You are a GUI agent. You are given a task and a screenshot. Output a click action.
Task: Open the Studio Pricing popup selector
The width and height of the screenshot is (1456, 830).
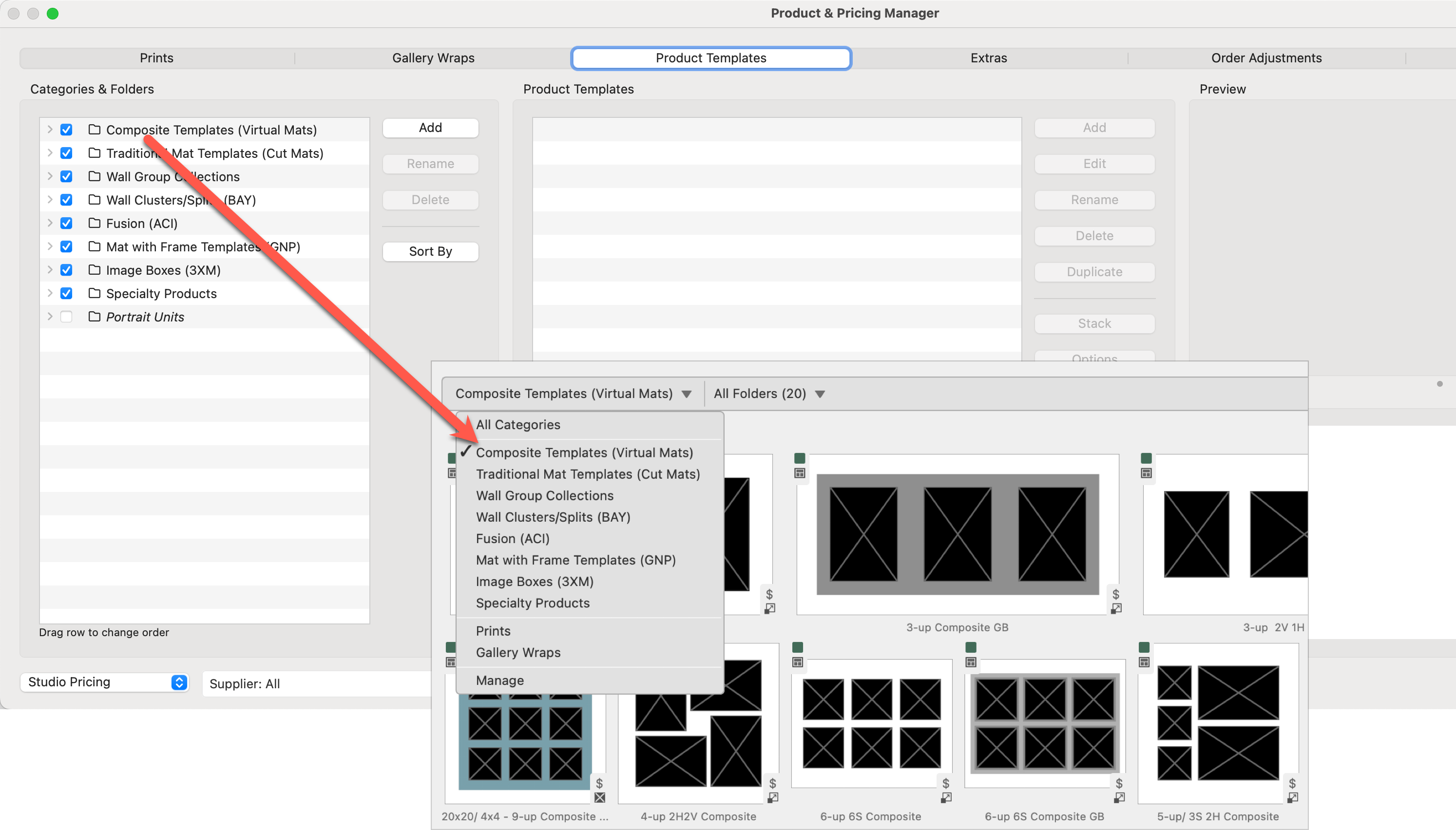pos(104,682)
